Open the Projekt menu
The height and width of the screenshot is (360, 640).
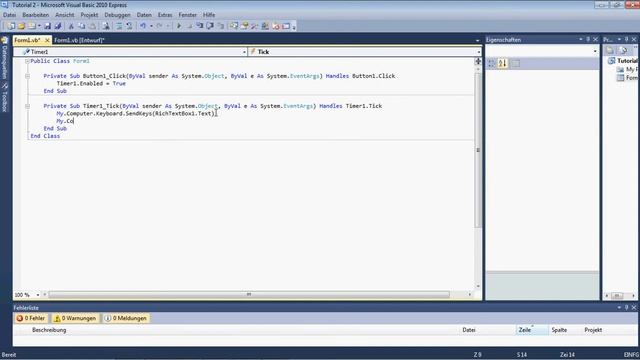[89, 15]
